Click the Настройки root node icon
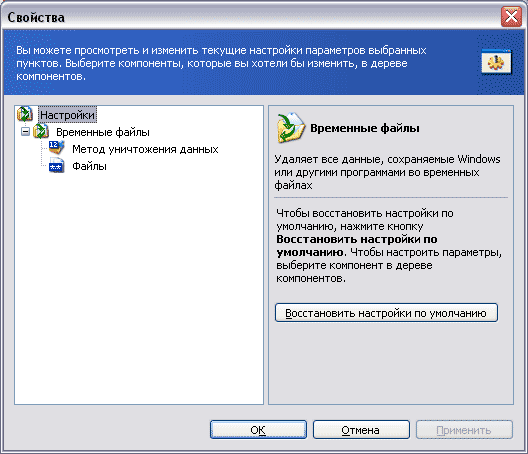 point(25,114)
